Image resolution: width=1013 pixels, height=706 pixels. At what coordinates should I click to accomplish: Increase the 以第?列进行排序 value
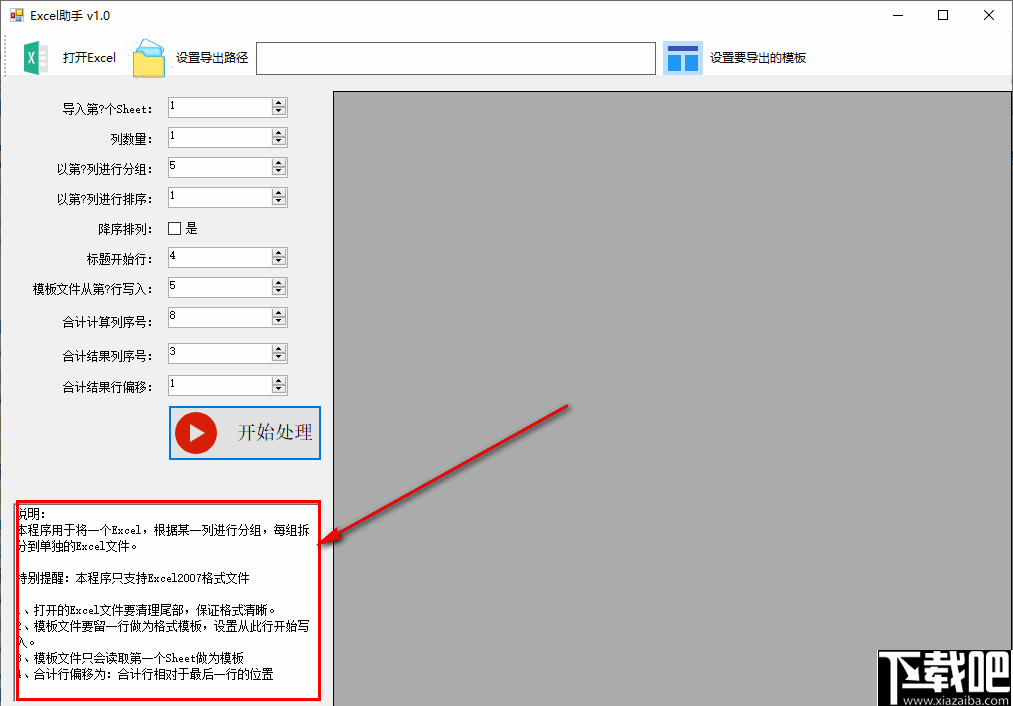pyautogui.click(x=279, y=192)
